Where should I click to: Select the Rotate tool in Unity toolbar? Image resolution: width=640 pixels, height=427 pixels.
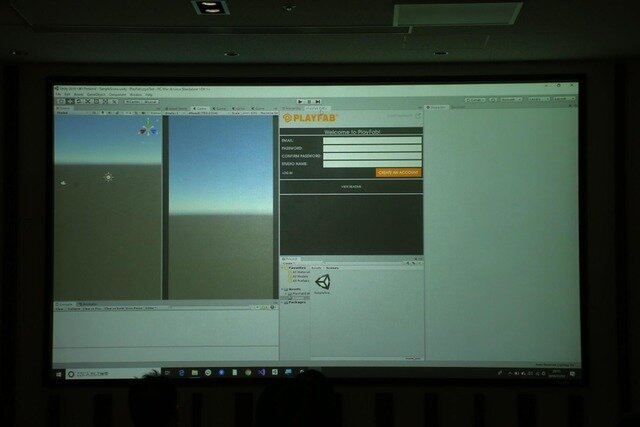79,101
